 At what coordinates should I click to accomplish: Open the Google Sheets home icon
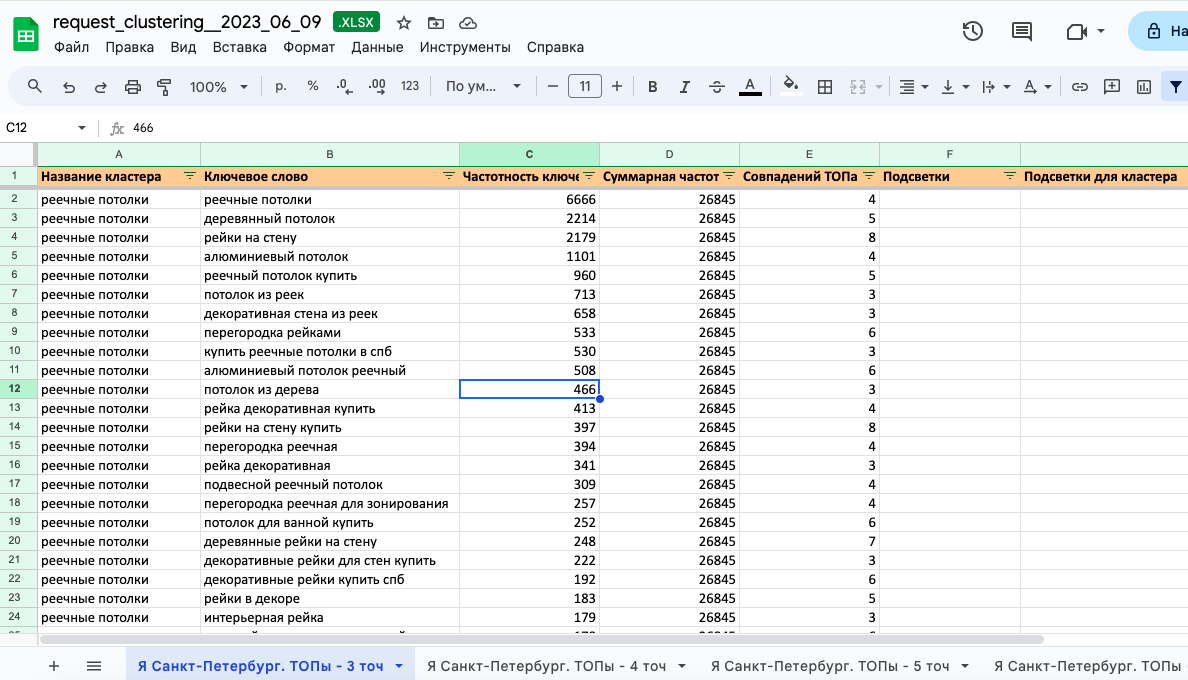pos(26,35)
